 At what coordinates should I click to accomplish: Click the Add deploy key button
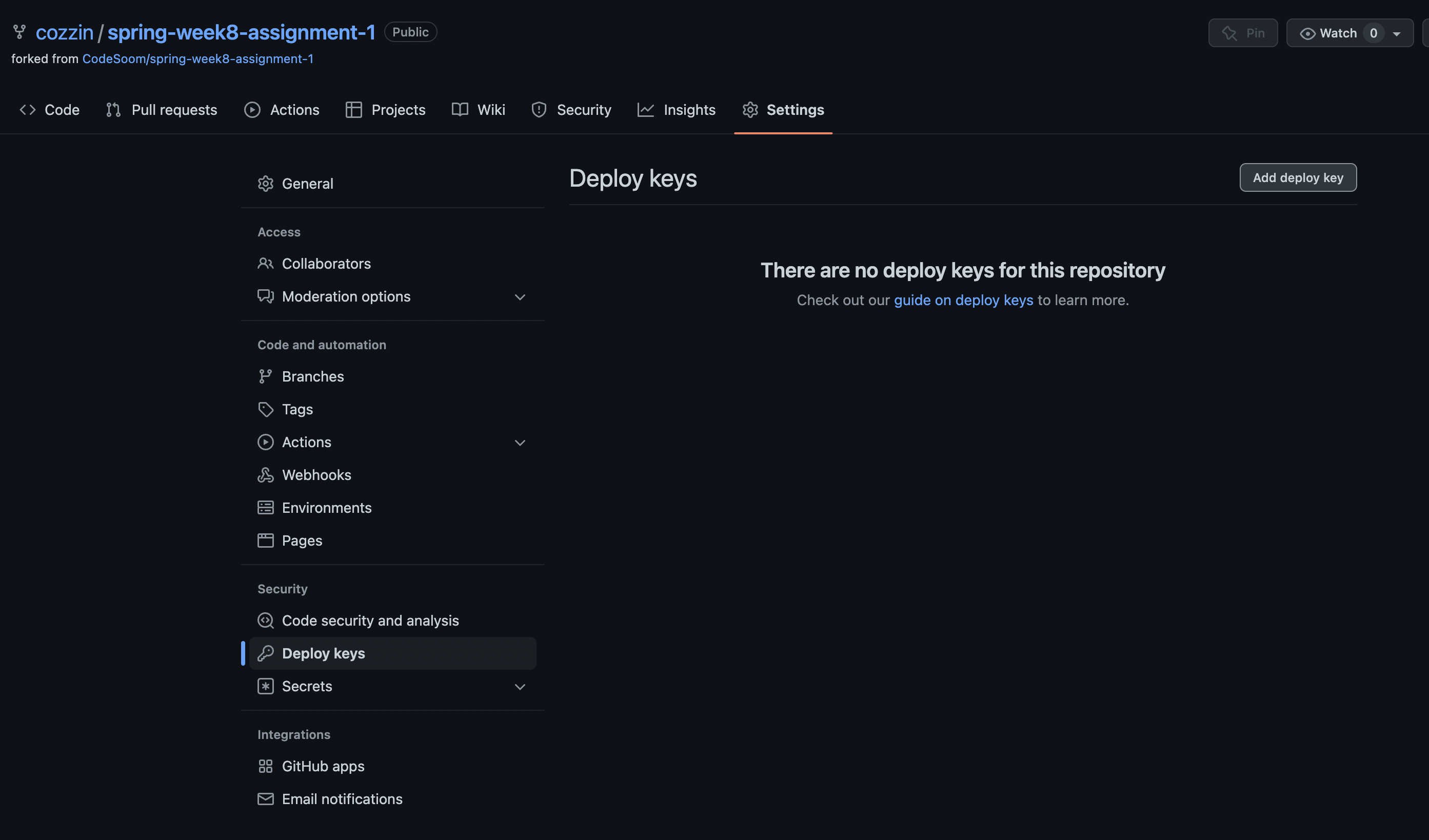point(1298,178)
